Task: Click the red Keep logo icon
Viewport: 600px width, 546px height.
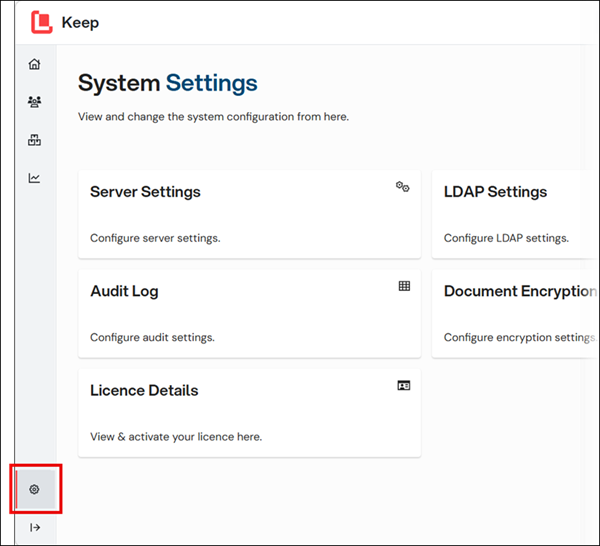Action: pyautogui.click(x=41, y=22)
